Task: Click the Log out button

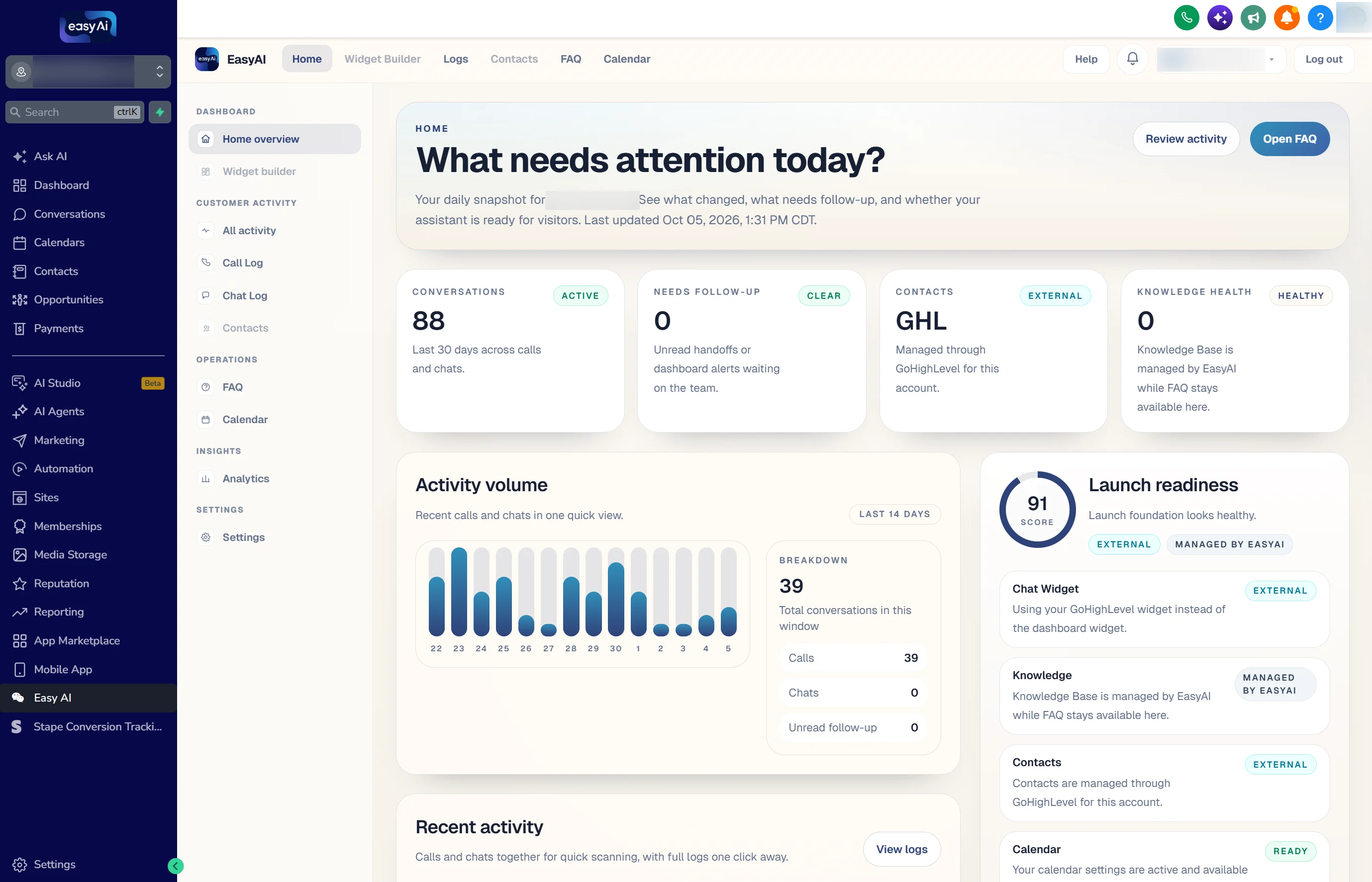Action: tap(1323, 59)
